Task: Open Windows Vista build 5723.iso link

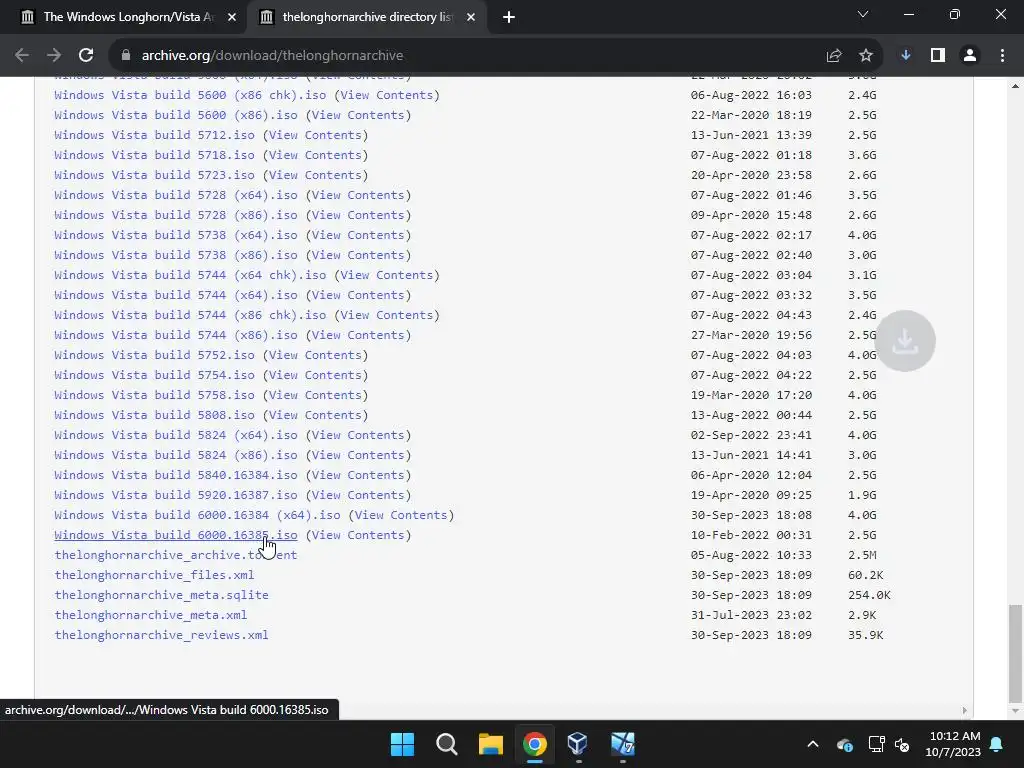Action: click(154, 174)
